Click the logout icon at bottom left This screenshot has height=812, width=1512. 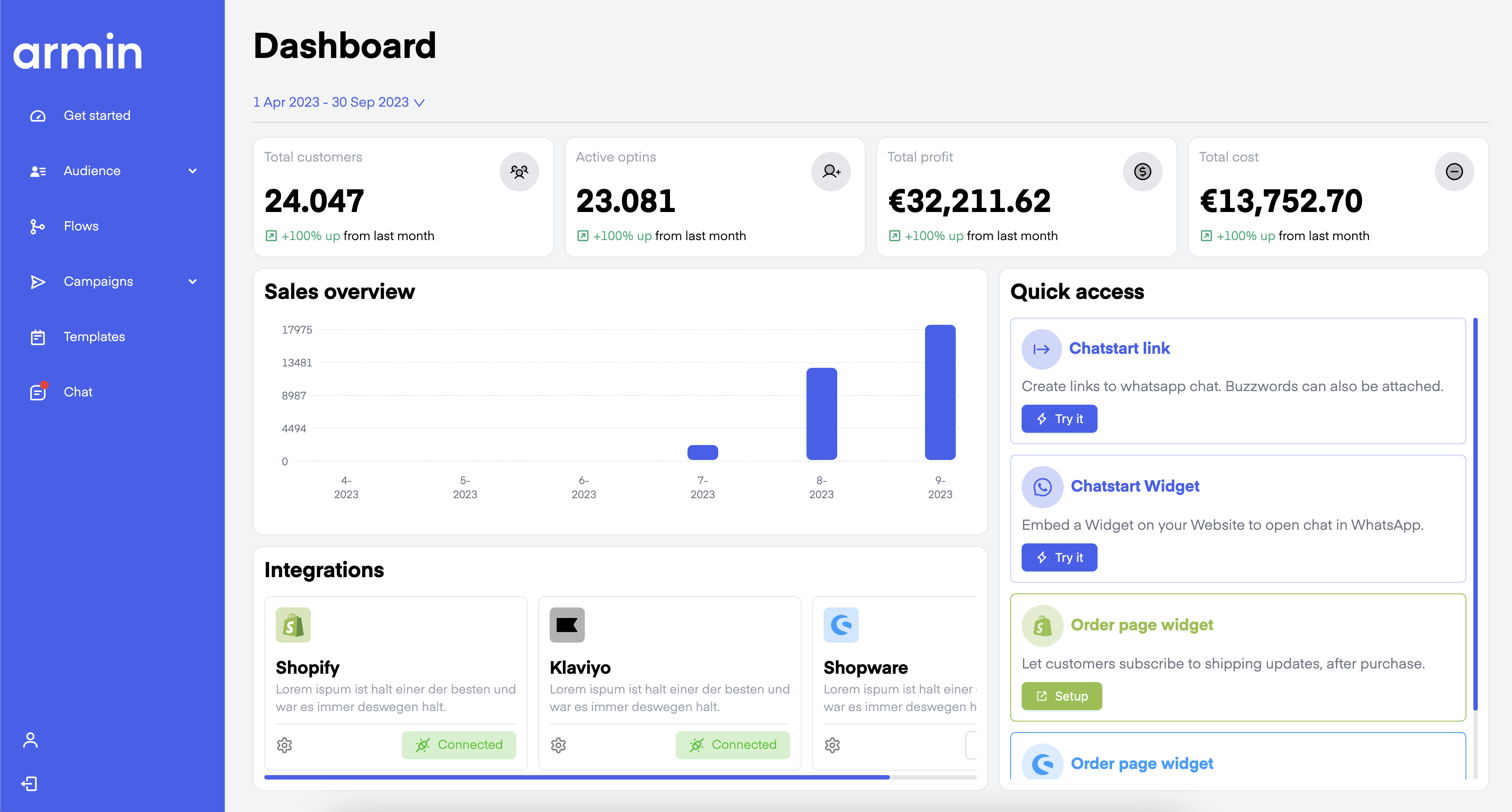click(30, 784)
